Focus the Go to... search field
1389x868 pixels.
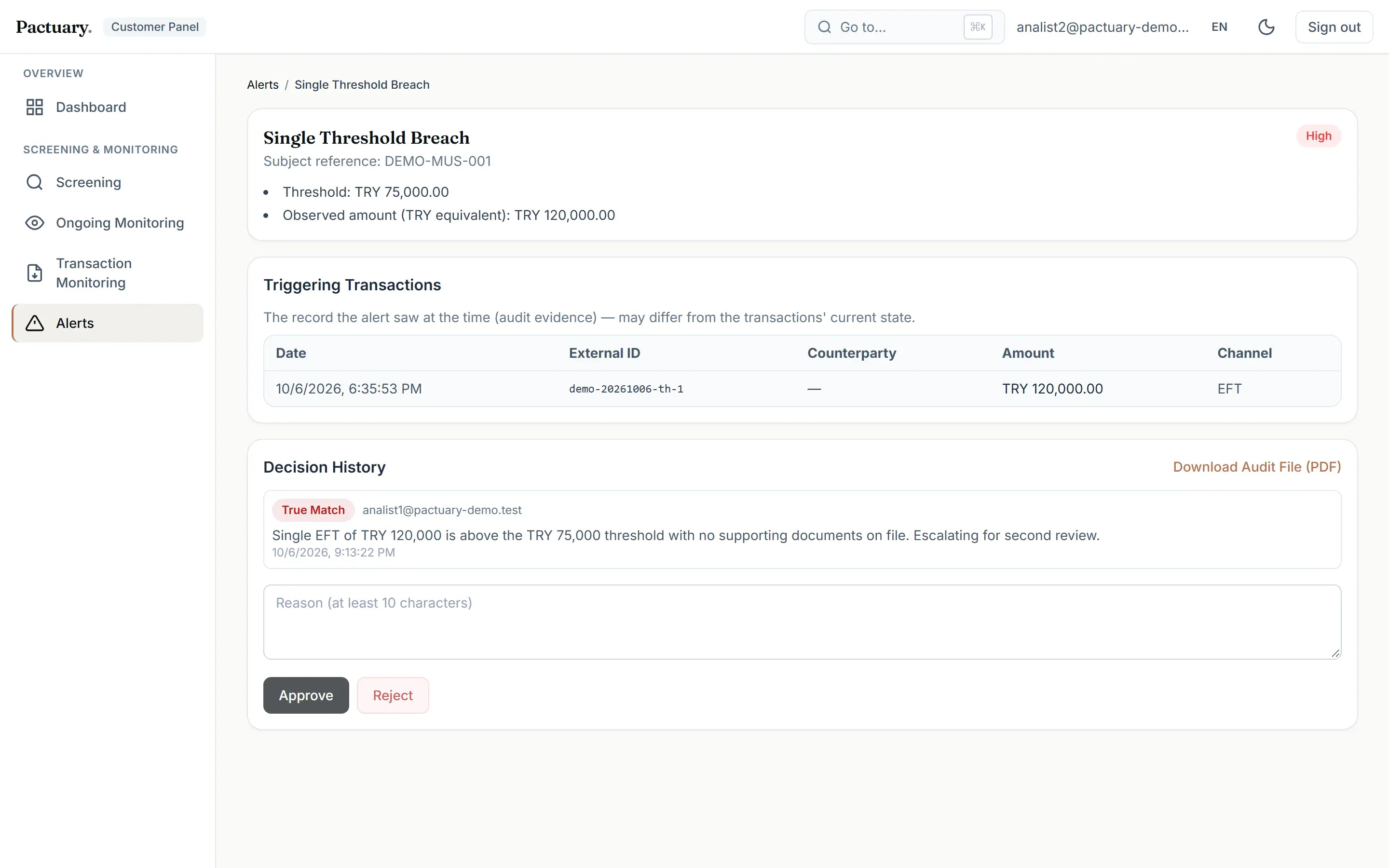pos(904,27)
